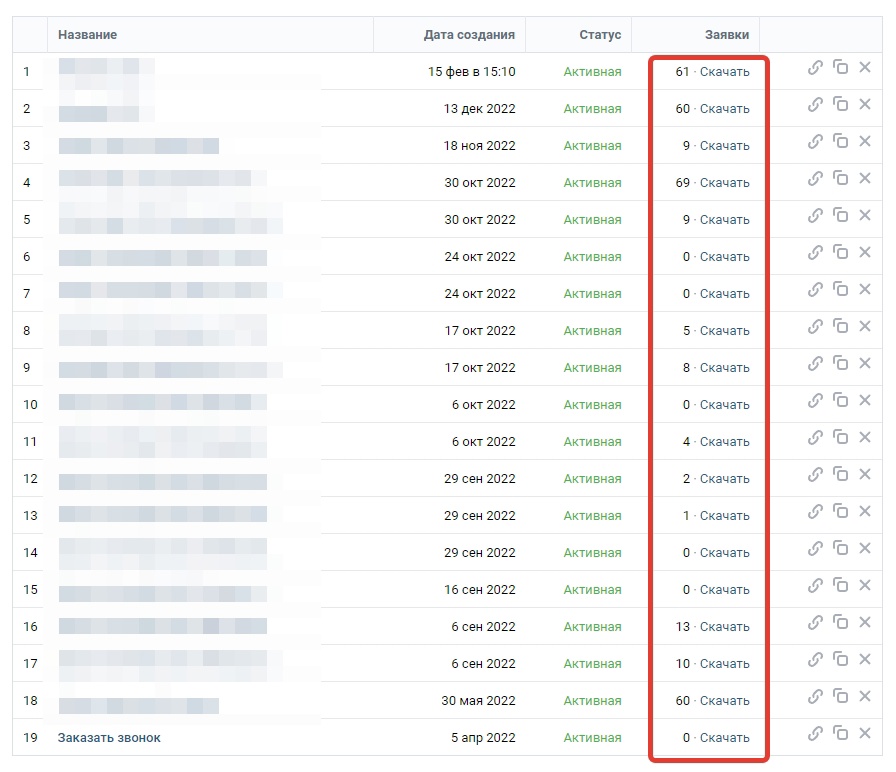Delete the form in row 10

[x=865, y=400]
